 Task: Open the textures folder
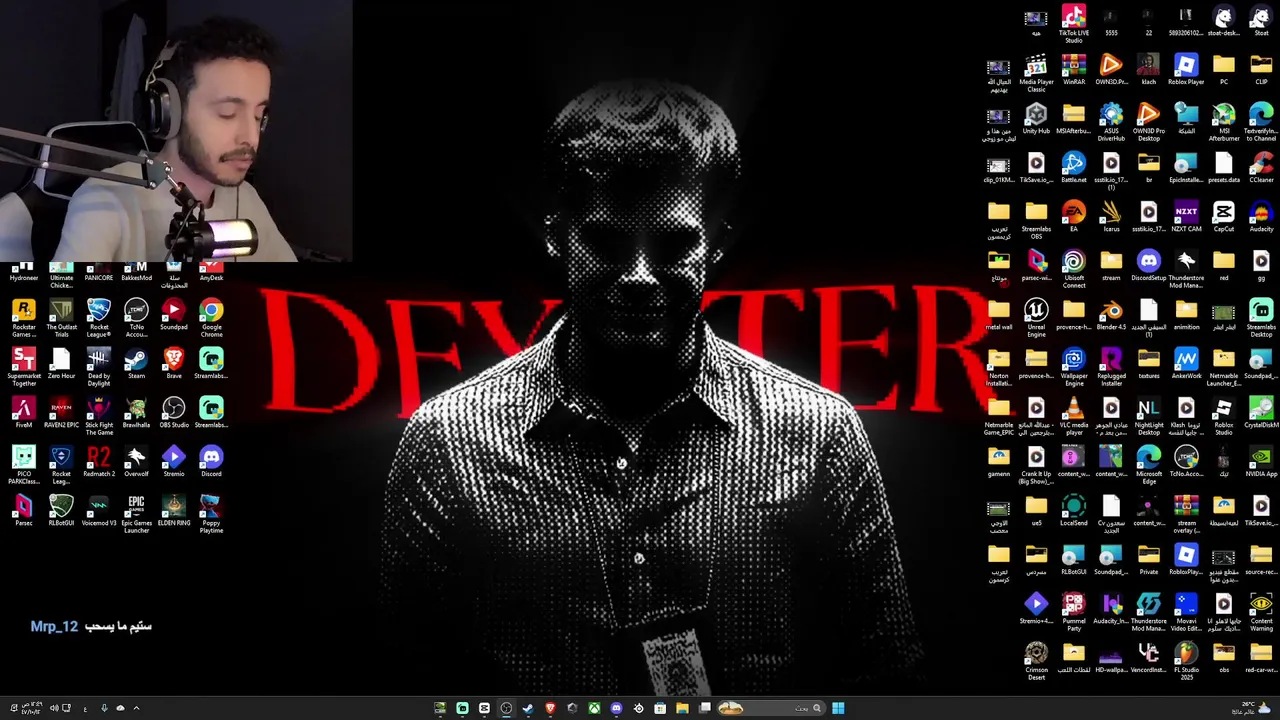click(1148, 363)
